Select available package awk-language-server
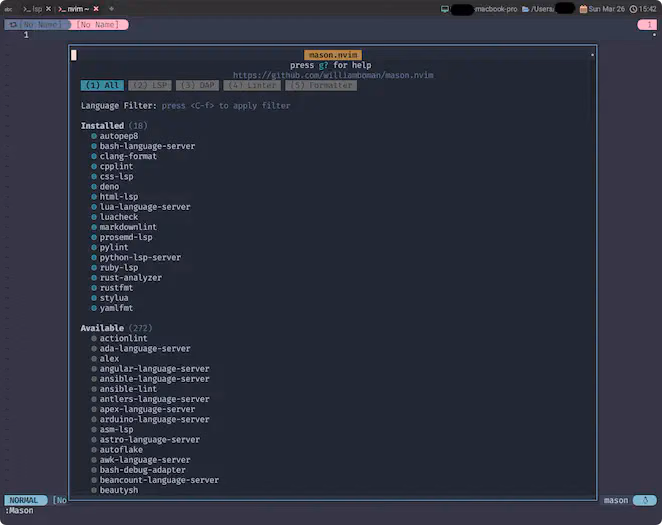662x525 pixels. (x=145, y=460)
